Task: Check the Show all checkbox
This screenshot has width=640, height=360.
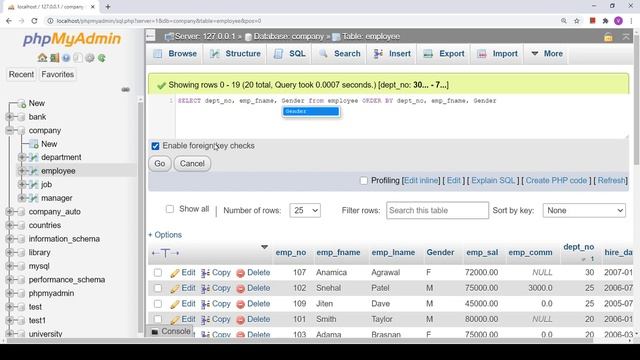Action: [170, 209]
